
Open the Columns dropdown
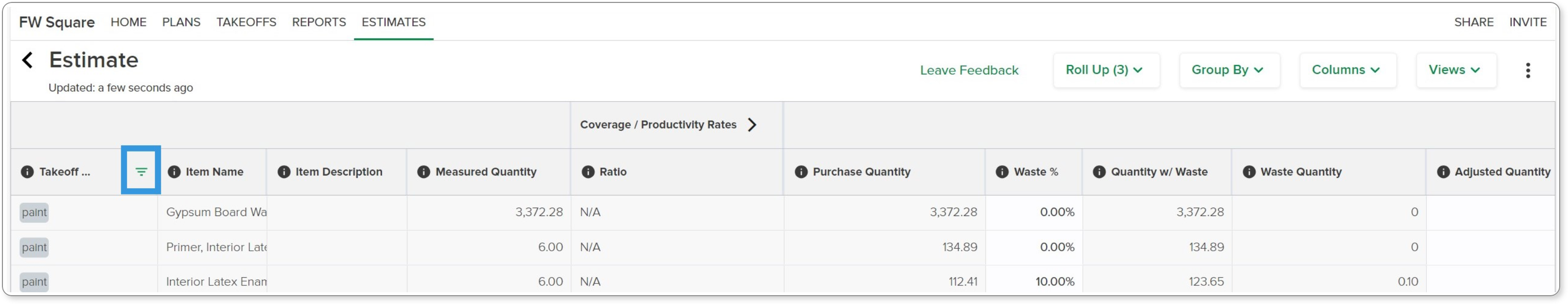pos(1347,70)
